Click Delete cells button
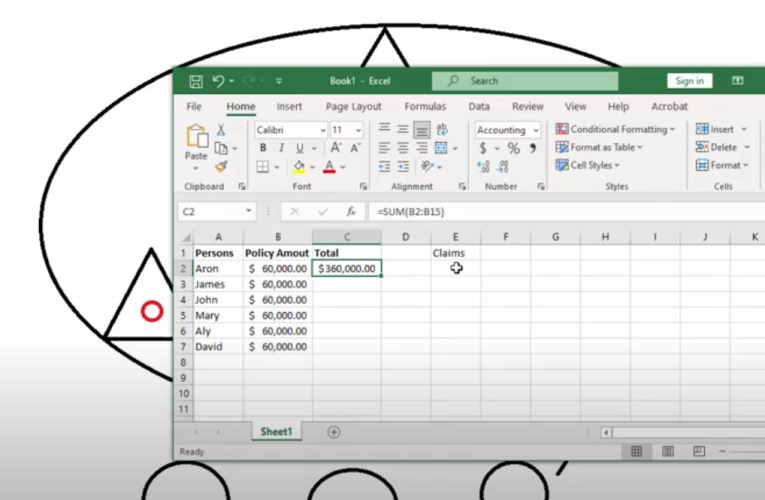 point(716,147)
